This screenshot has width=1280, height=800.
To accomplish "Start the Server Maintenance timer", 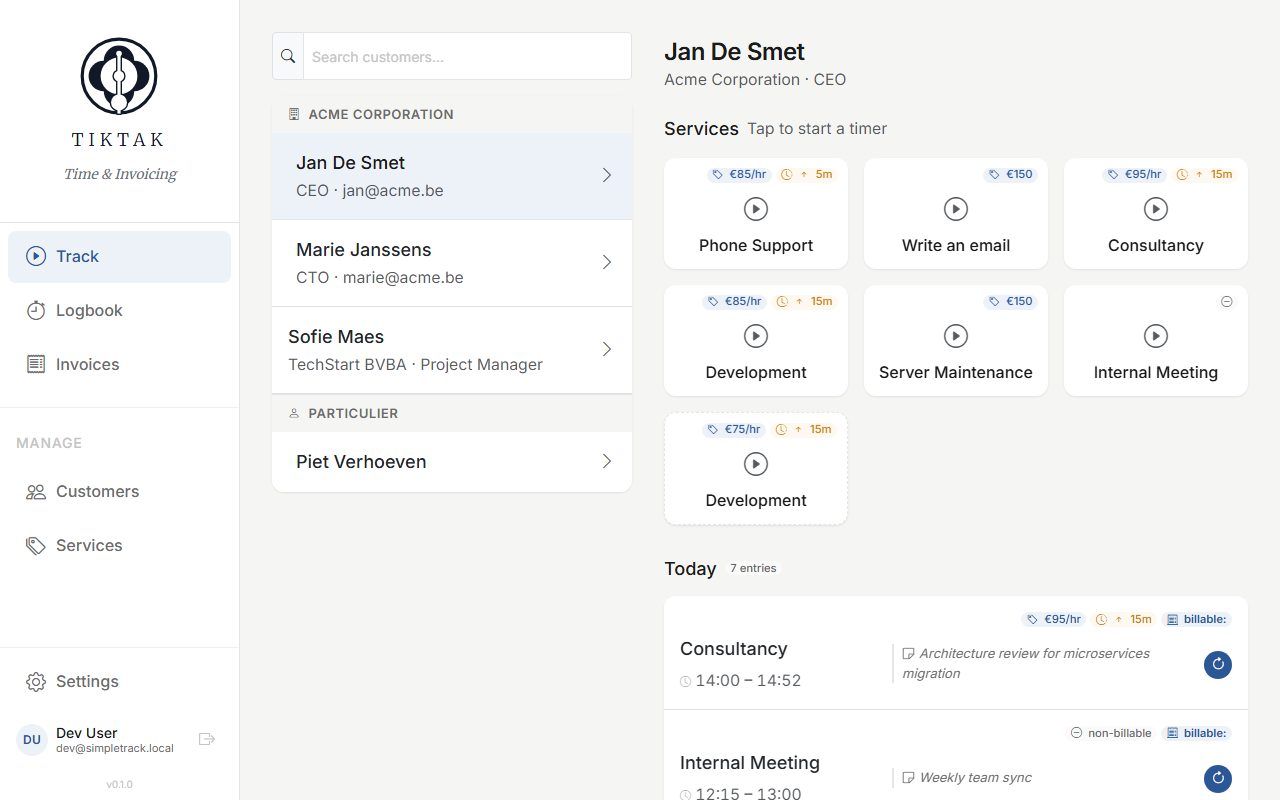I will point(955,336).
